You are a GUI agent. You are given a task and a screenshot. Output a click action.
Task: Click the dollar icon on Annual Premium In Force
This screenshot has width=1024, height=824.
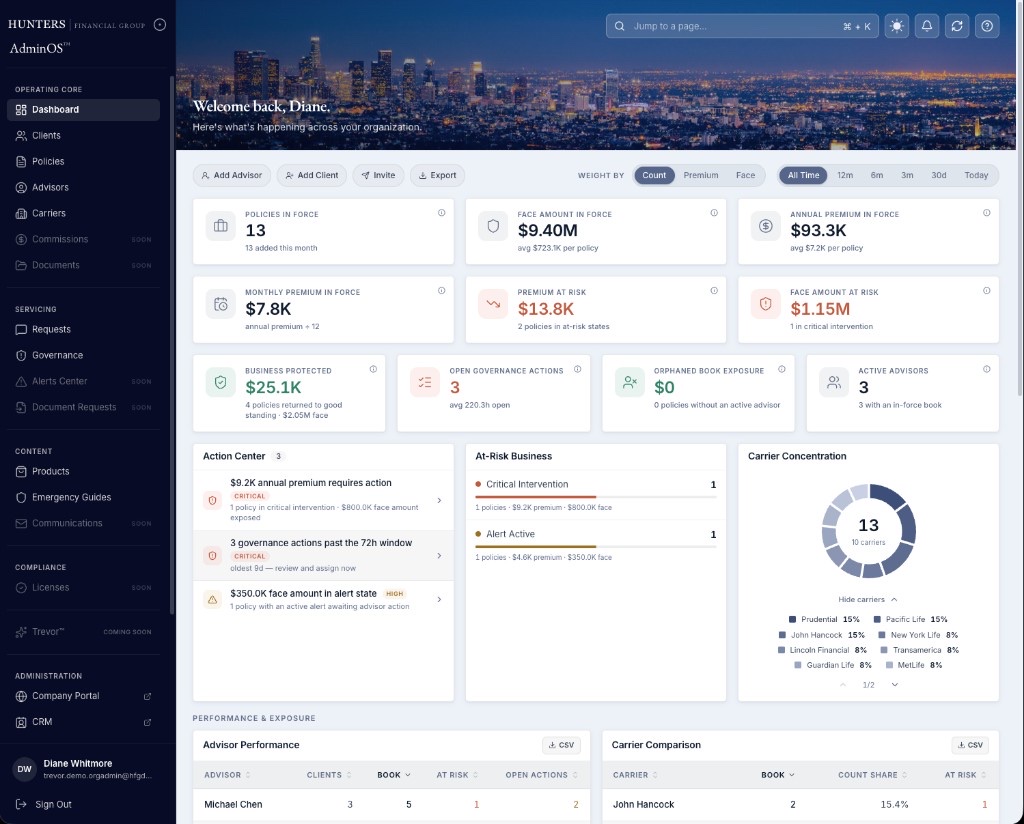(766, 226)
